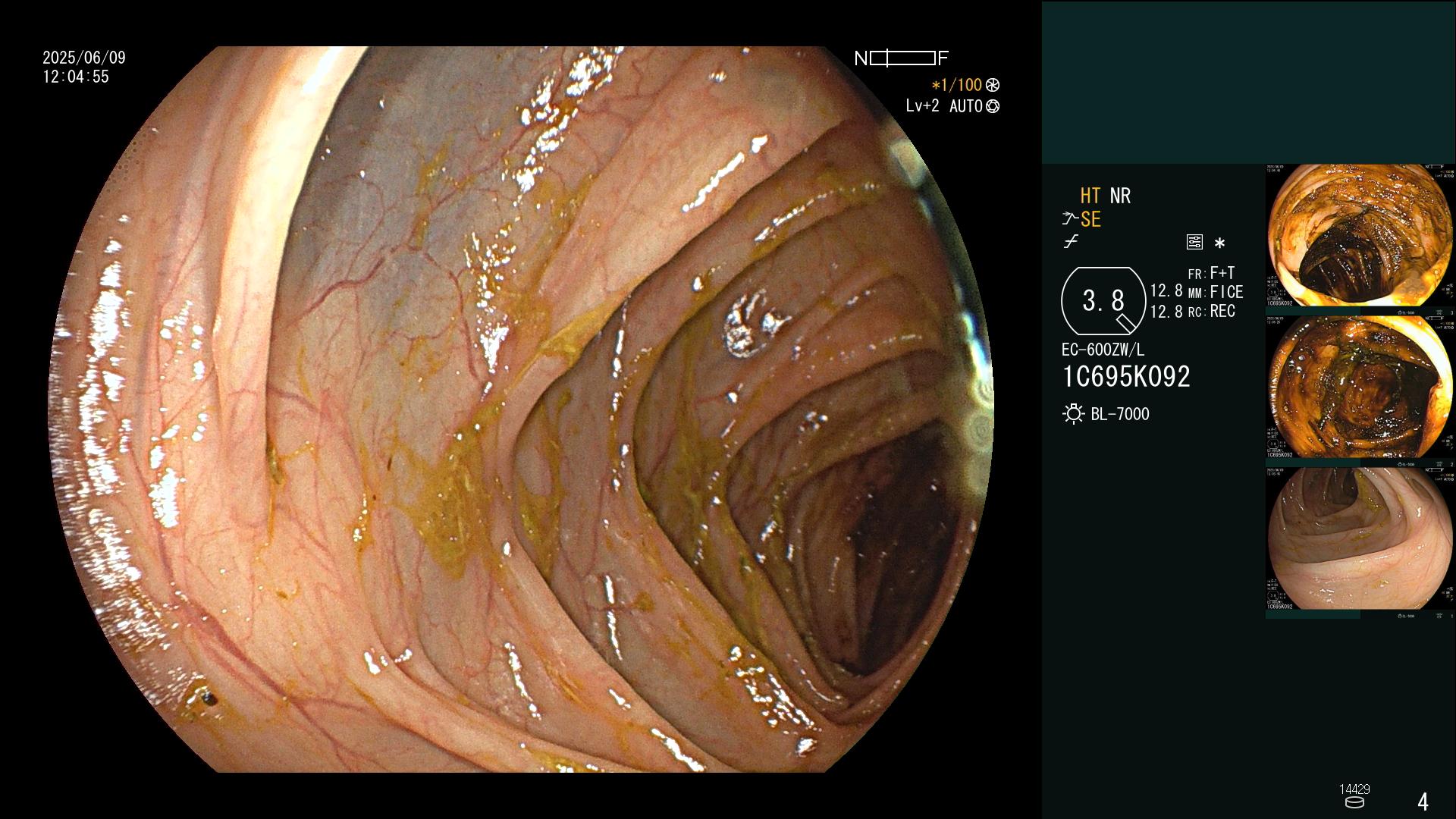This screenshot has height=819, width=1456.
Task: Click the *1/100 shutter value
Action: point(956,85)
